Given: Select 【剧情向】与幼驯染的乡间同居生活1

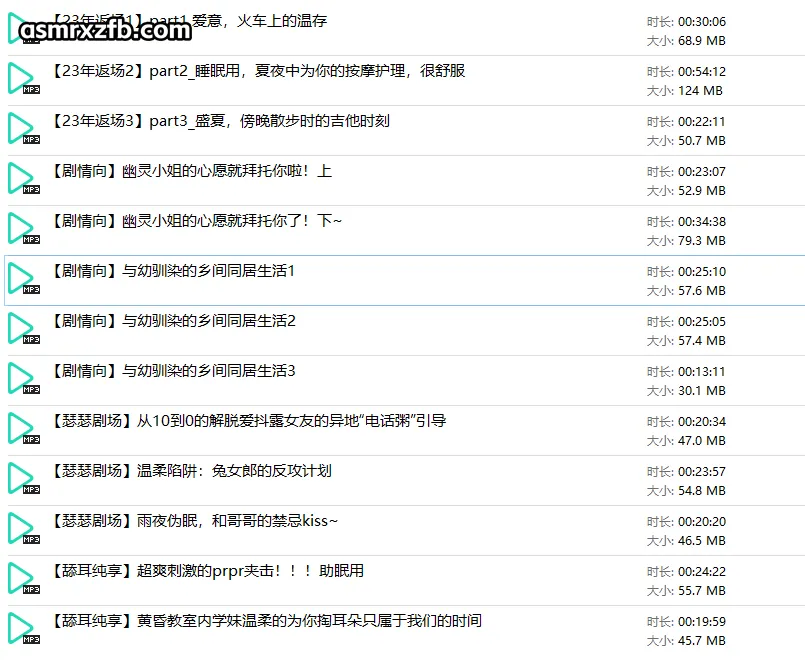Looking at the screenshot, I should (173, 271).
